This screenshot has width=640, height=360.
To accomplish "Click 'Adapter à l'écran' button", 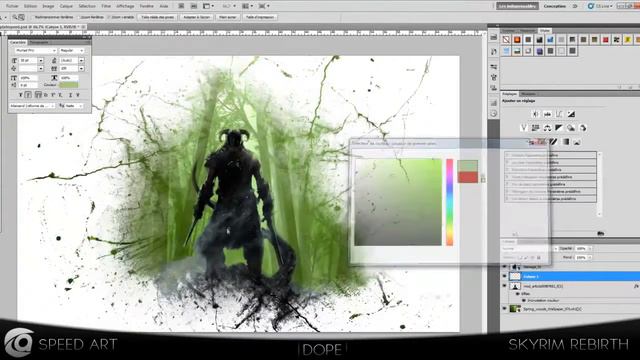I will coord(197,17).
